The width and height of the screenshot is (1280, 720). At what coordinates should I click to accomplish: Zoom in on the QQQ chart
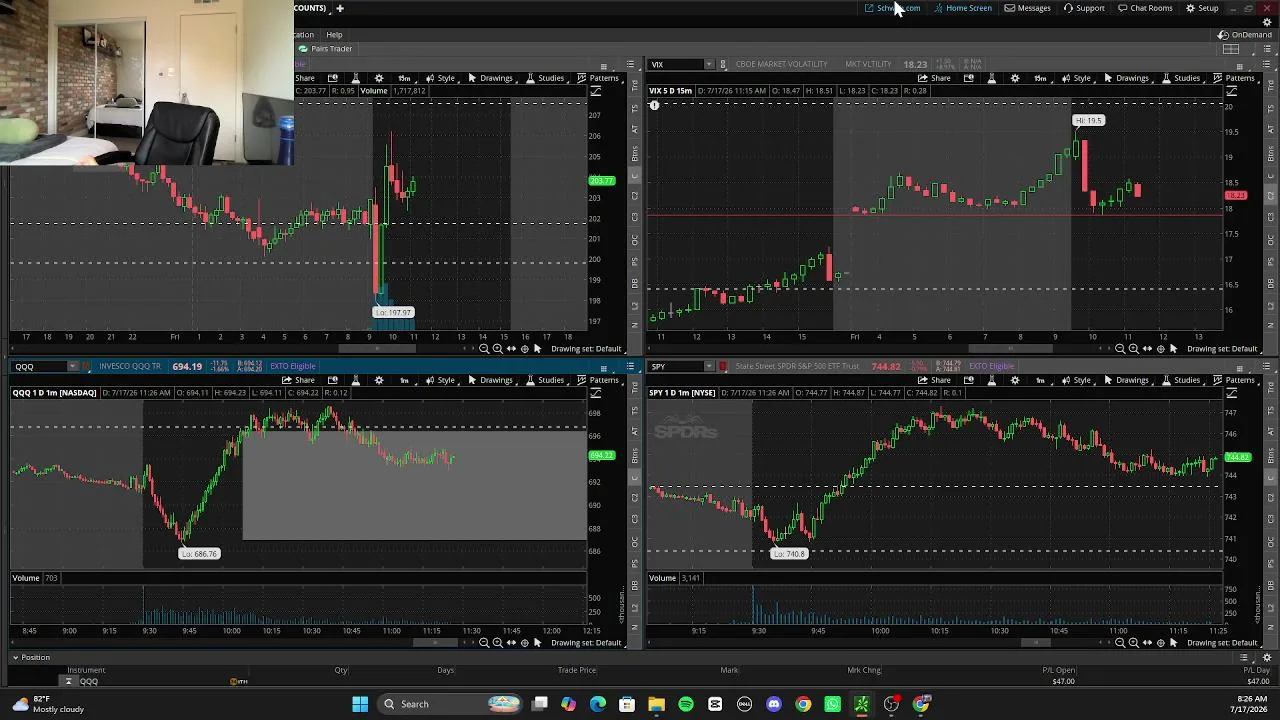pyautogui.click(x=498, y=643)
